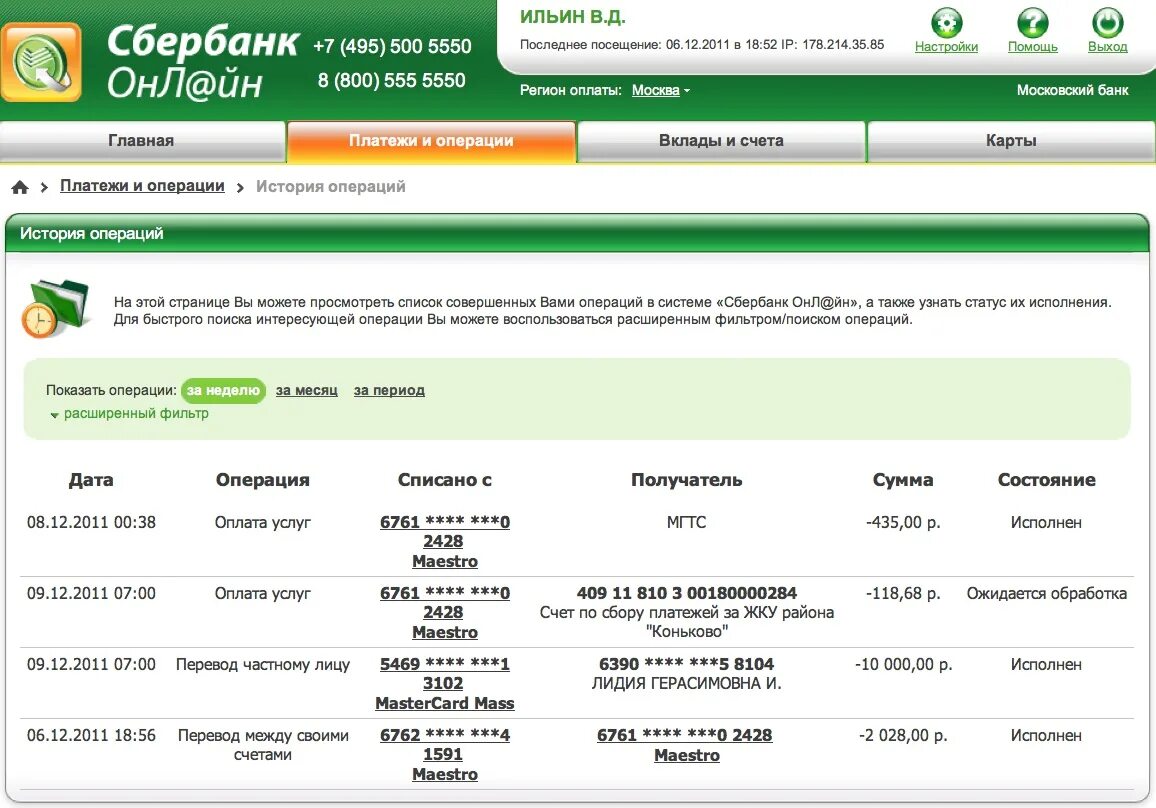
Task: Click the date 08.12.2011 00:38
Action: tap(91, 522)
